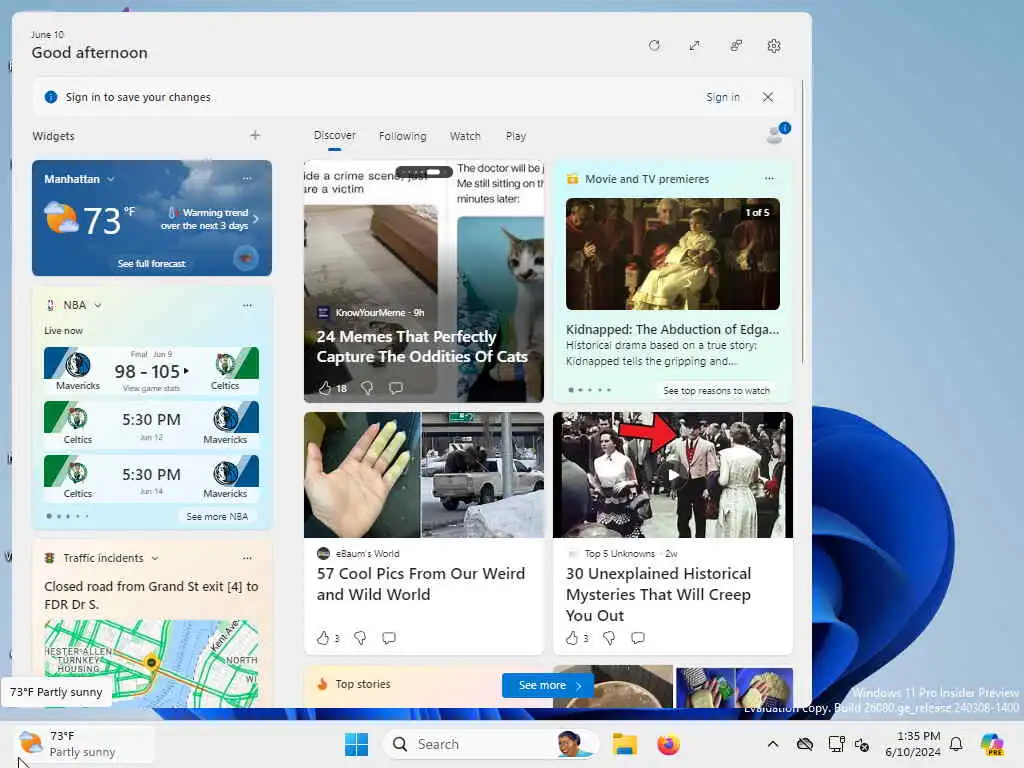Screen dimensions: 1024x768
Task: Dismiss the sign-in banner with the X
Action: (x=768, y=97)
